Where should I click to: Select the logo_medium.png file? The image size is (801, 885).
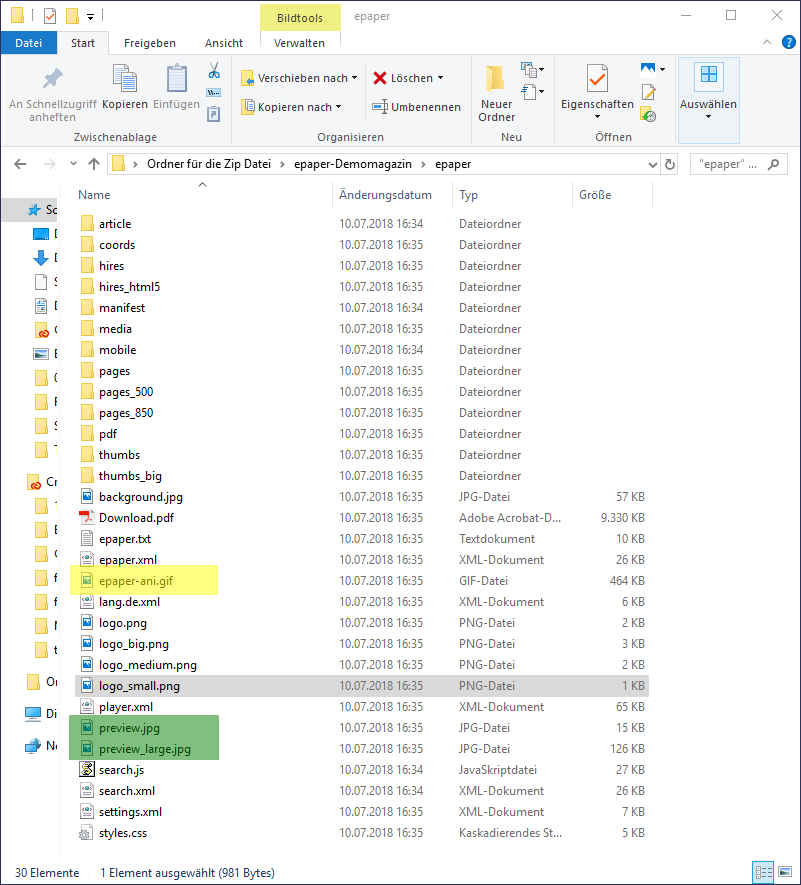148,665
